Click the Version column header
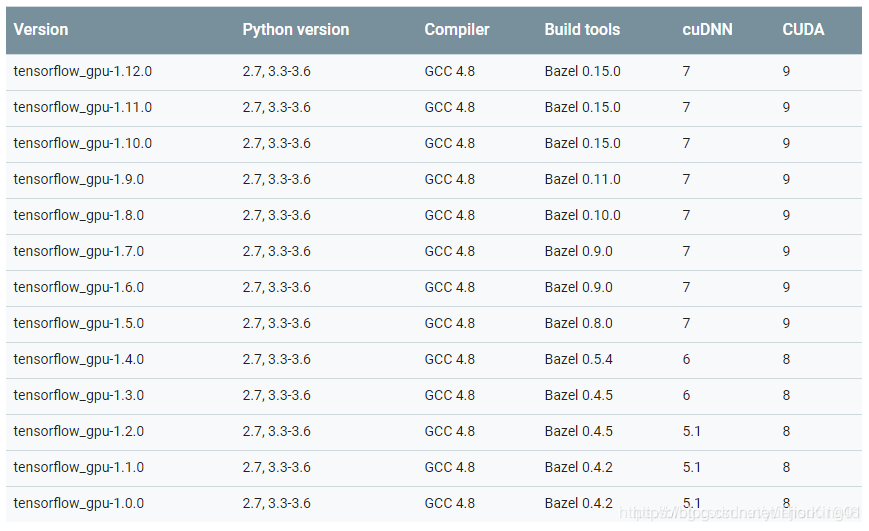 click(x=41, y=29)
